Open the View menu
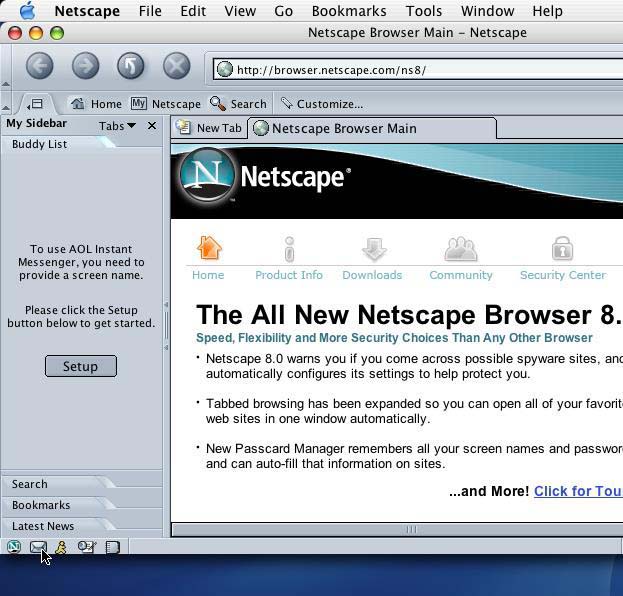Image resolution: width=623 pixels, height=596 pixels. coord(240,11)
